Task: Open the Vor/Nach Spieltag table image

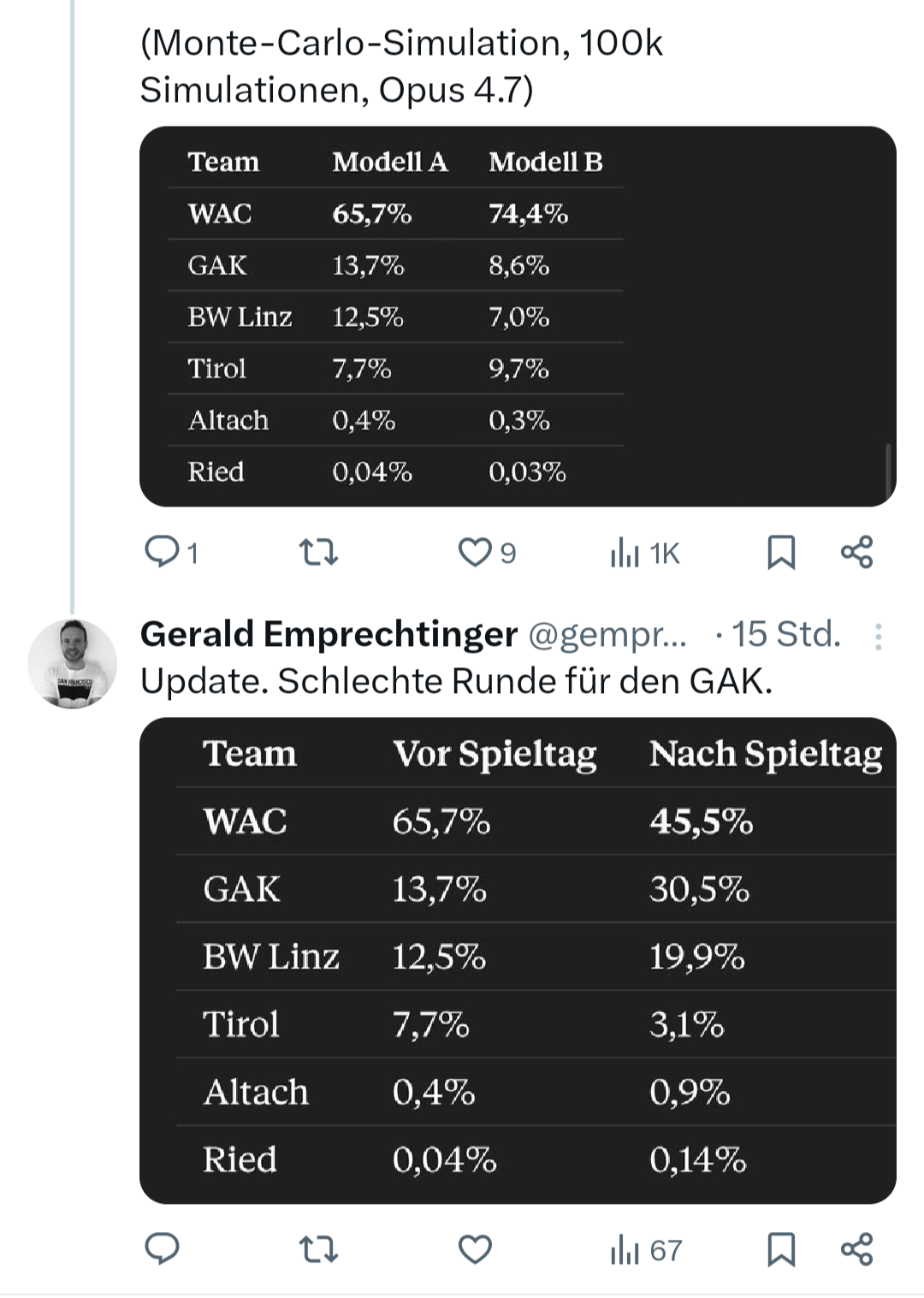Action: click(x=518, y=960)
